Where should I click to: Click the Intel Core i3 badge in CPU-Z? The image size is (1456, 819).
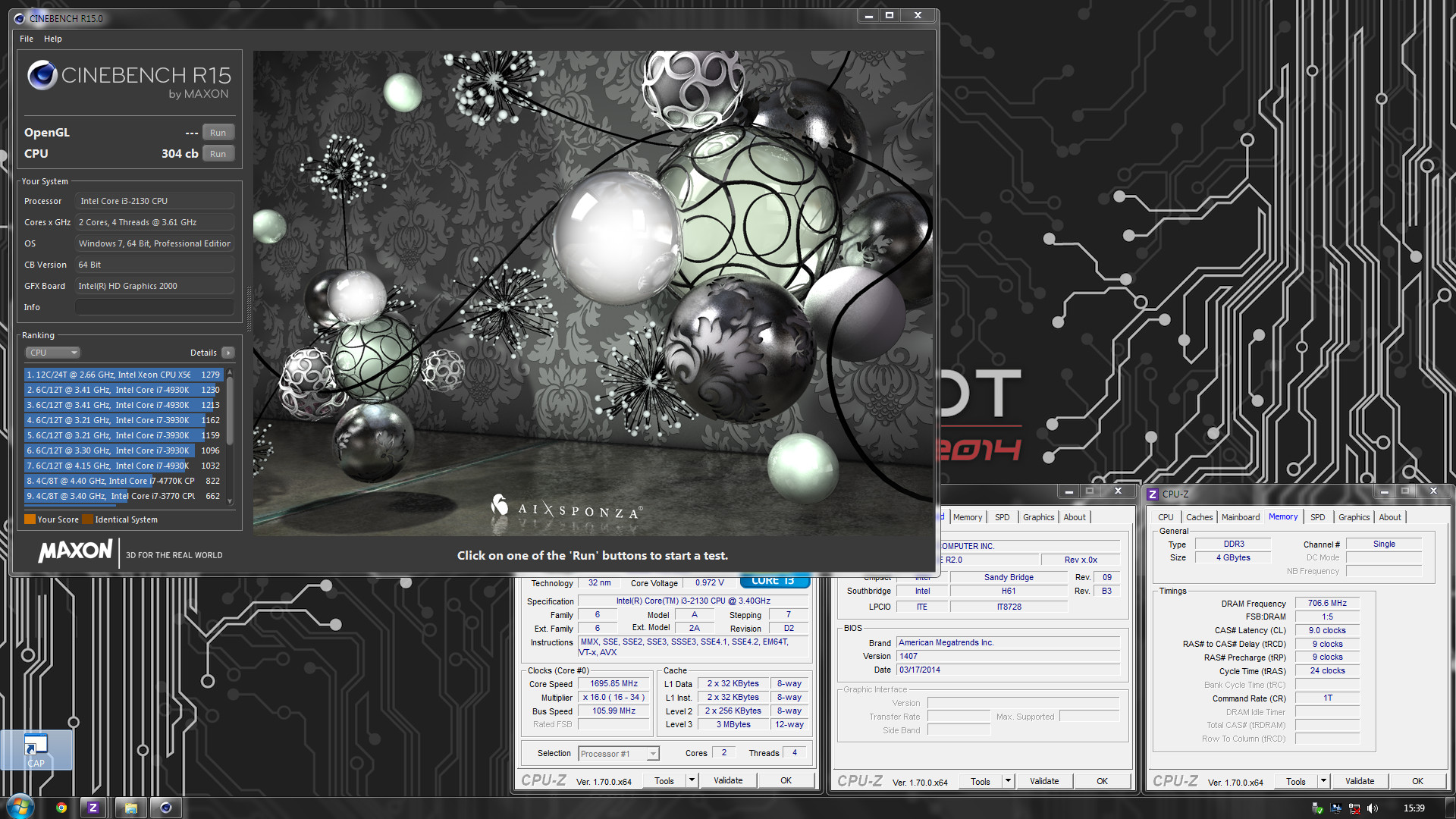point(774,581)
